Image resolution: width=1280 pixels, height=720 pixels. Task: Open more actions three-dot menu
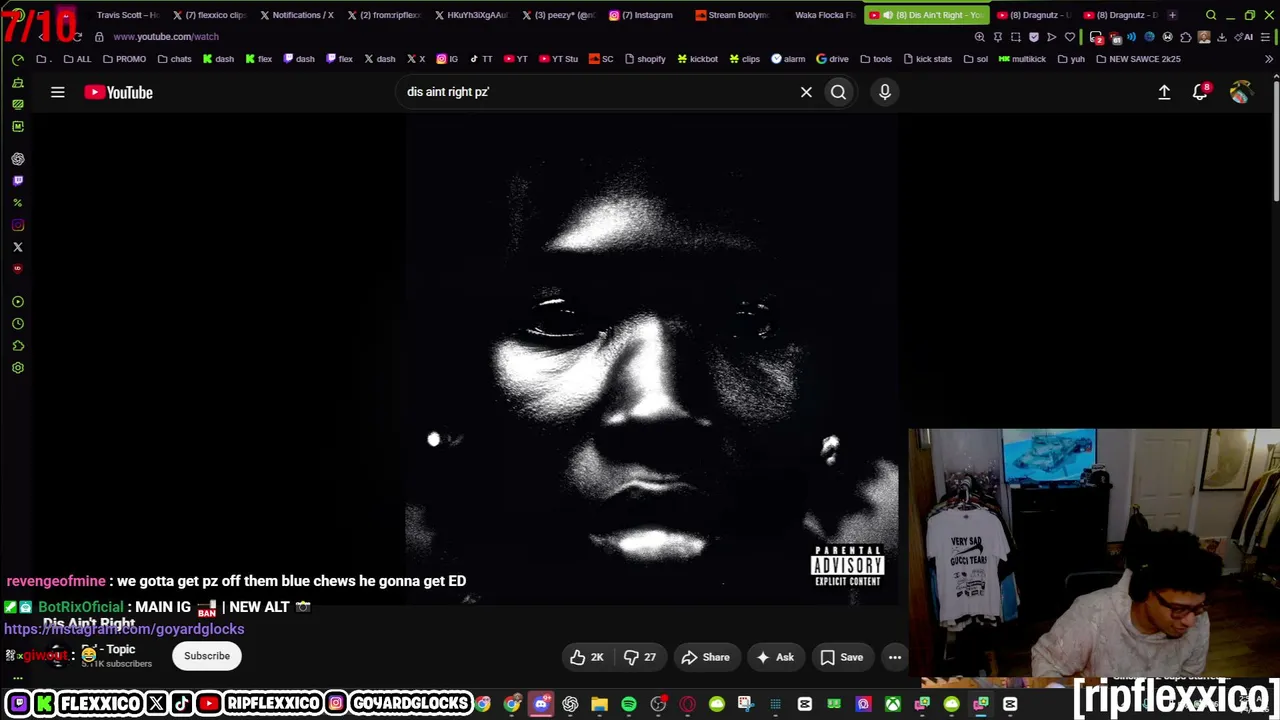click(895, 657)
